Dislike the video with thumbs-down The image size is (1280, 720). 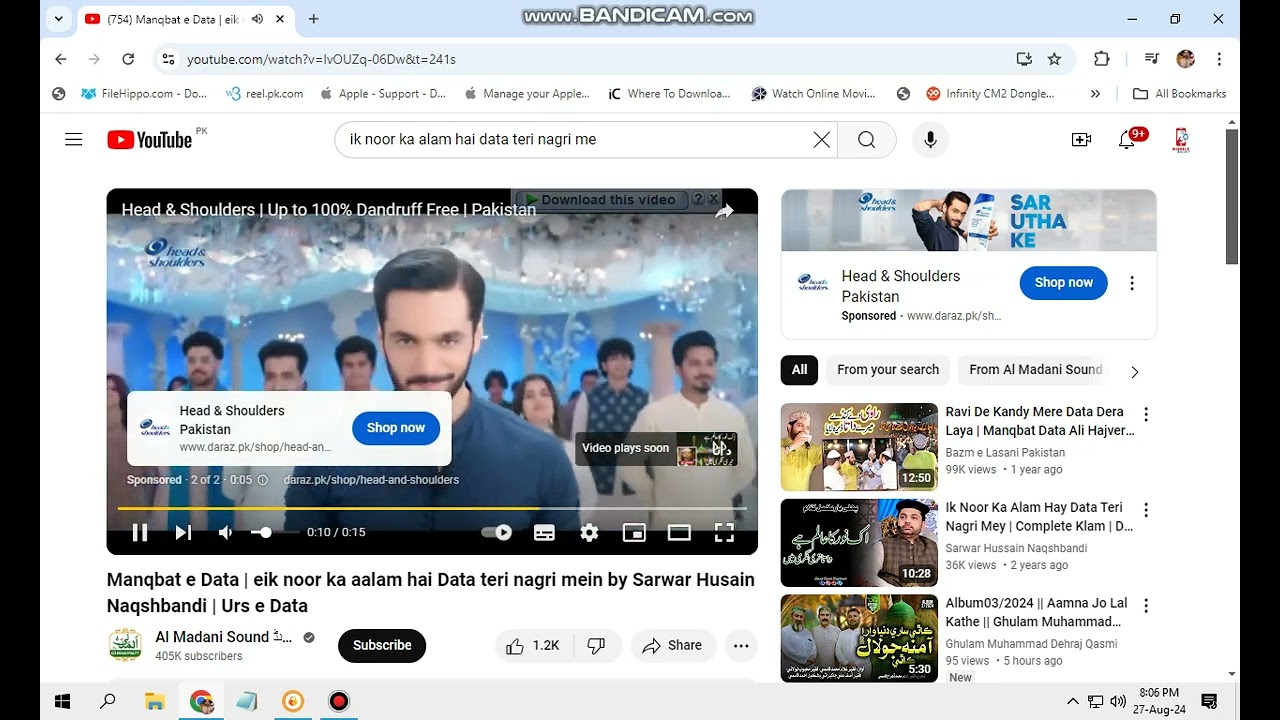pos(596,646)
